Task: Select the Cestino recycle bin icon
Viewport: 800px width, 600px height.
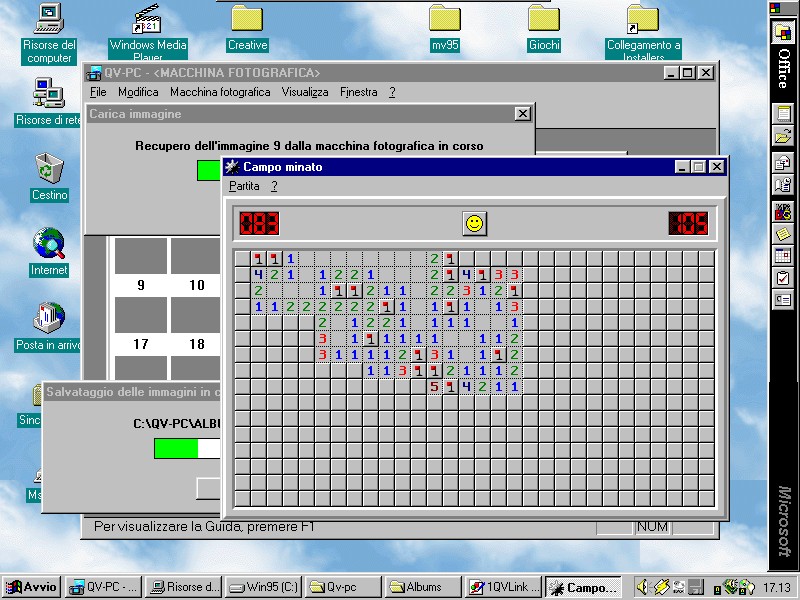Action: tap(49, 177)
